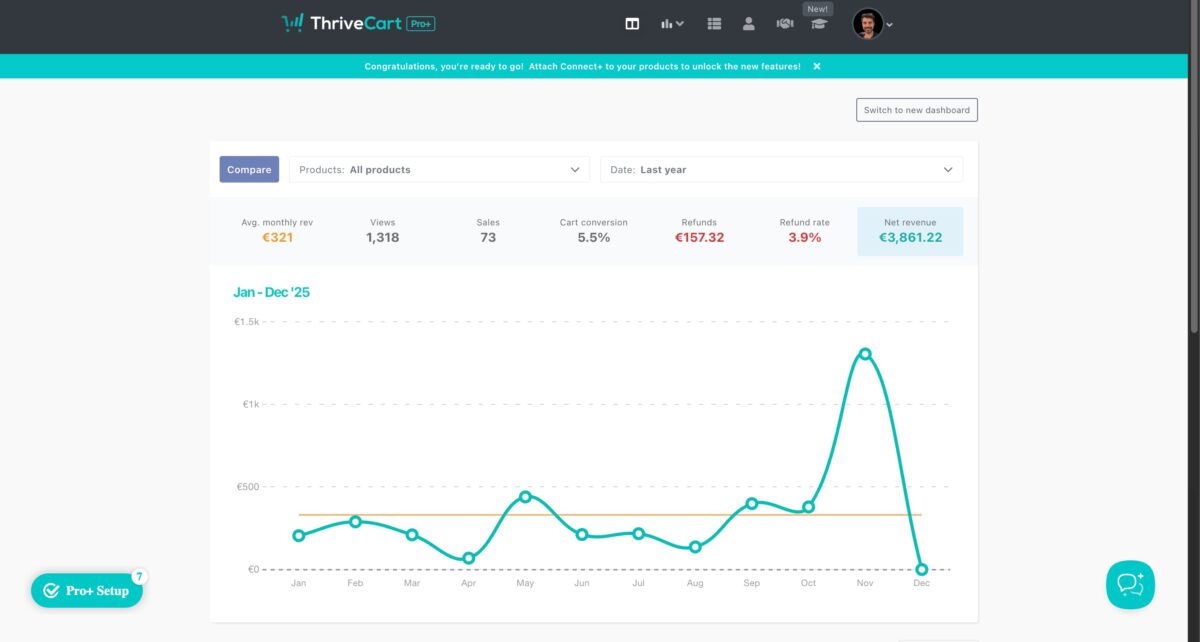
Task: Expand the Products: All products dropdown
Action: [x=439, y=170]
